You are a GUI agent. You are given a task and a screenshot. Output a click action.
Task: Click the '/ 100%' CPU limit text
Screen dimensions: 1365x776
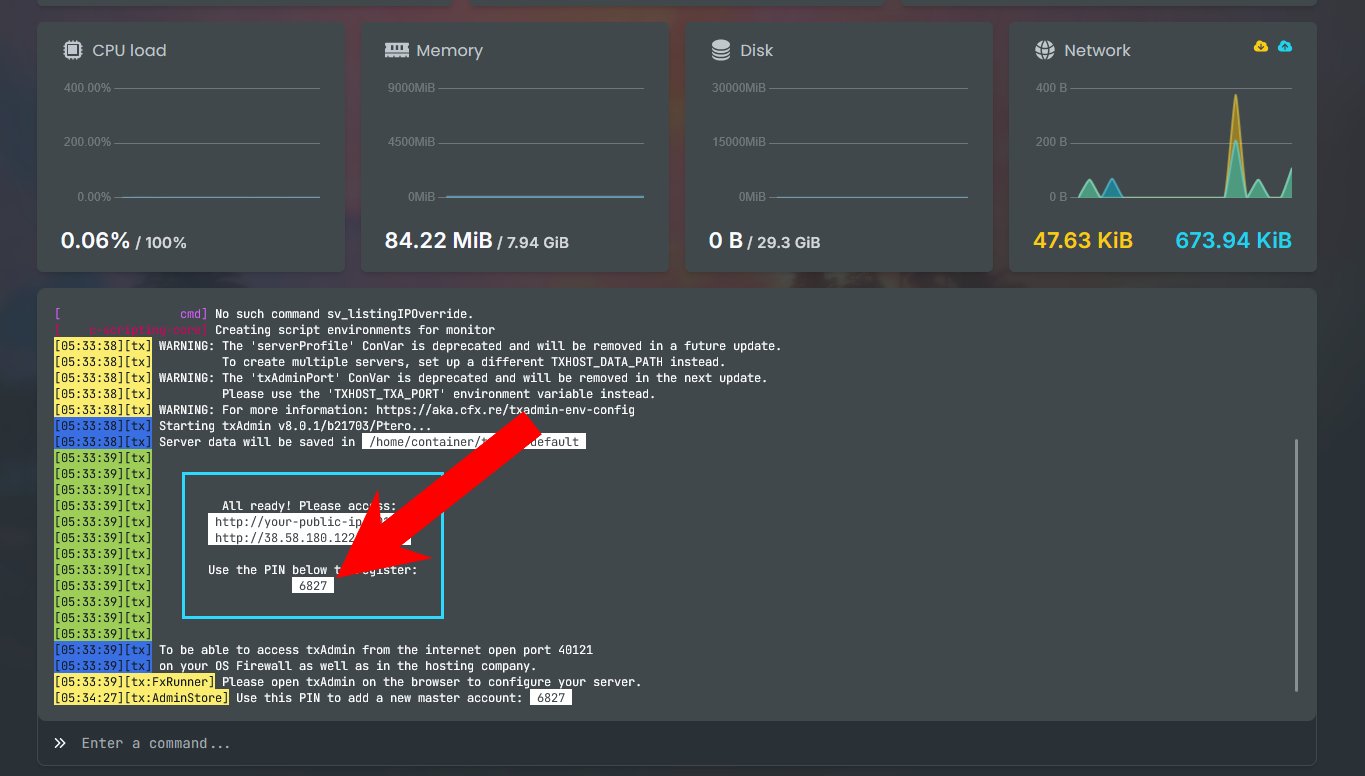[x=161, y=243]
